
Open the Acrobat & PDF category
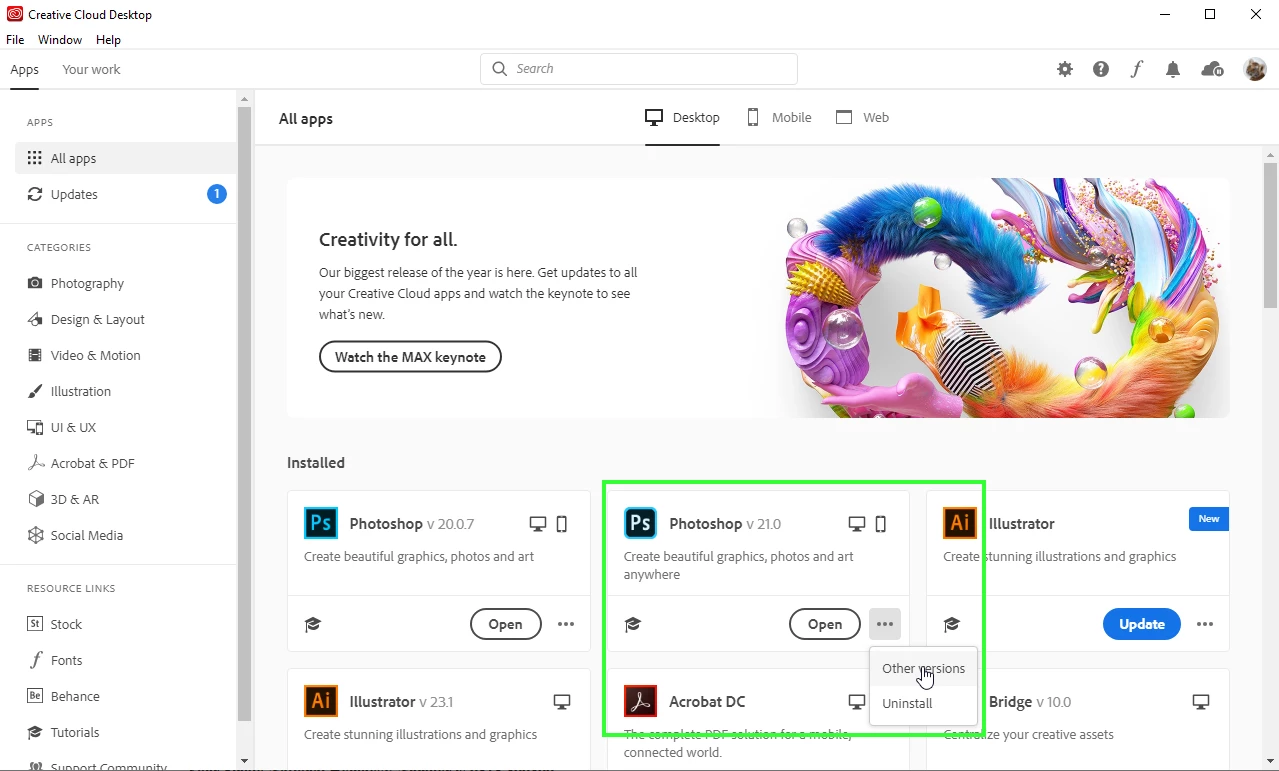coord(81,463)
